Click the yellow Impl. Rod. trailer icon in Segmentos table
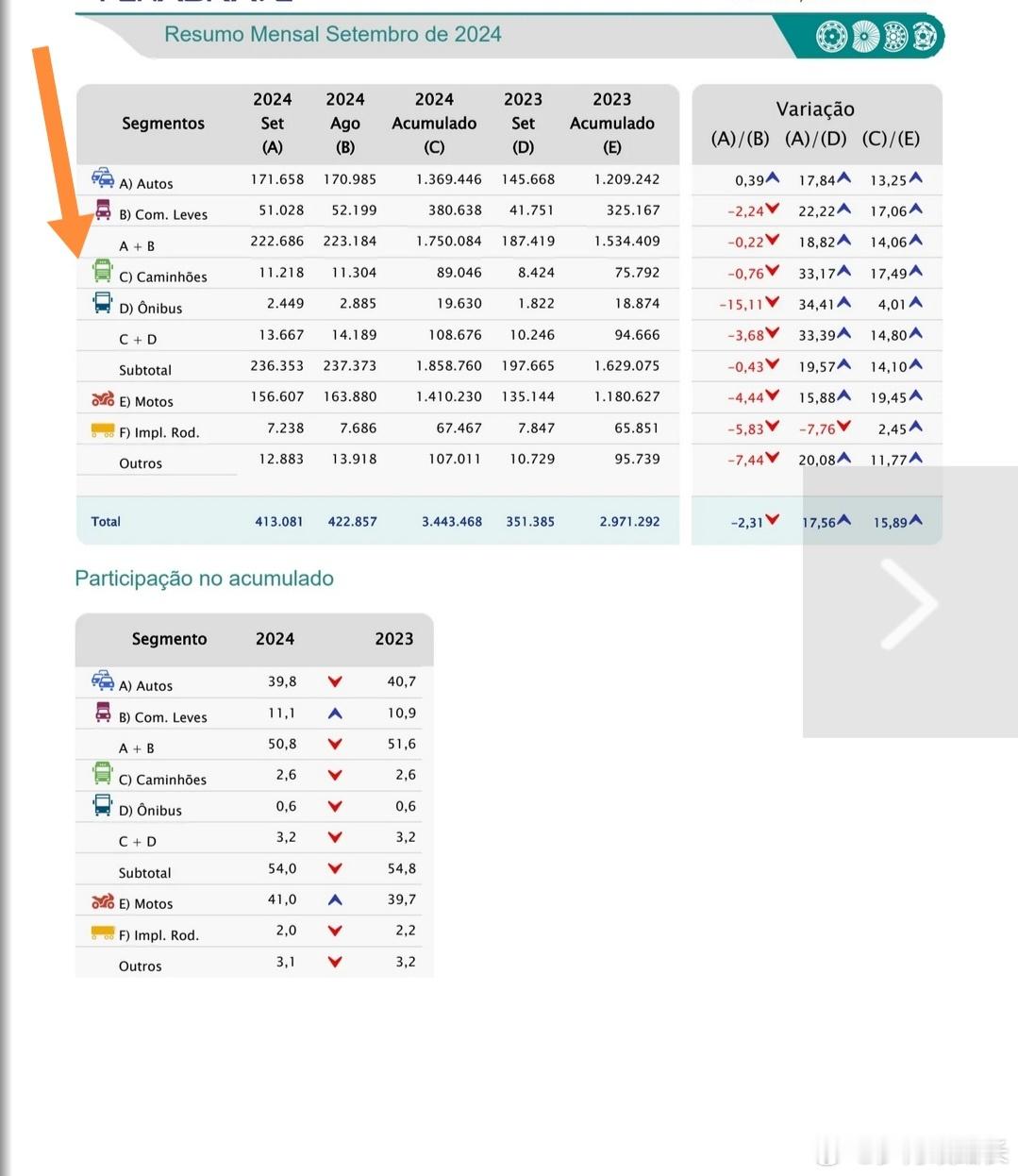The width and height of the screenshot is (1018, 1176). [x=102, y=430]
